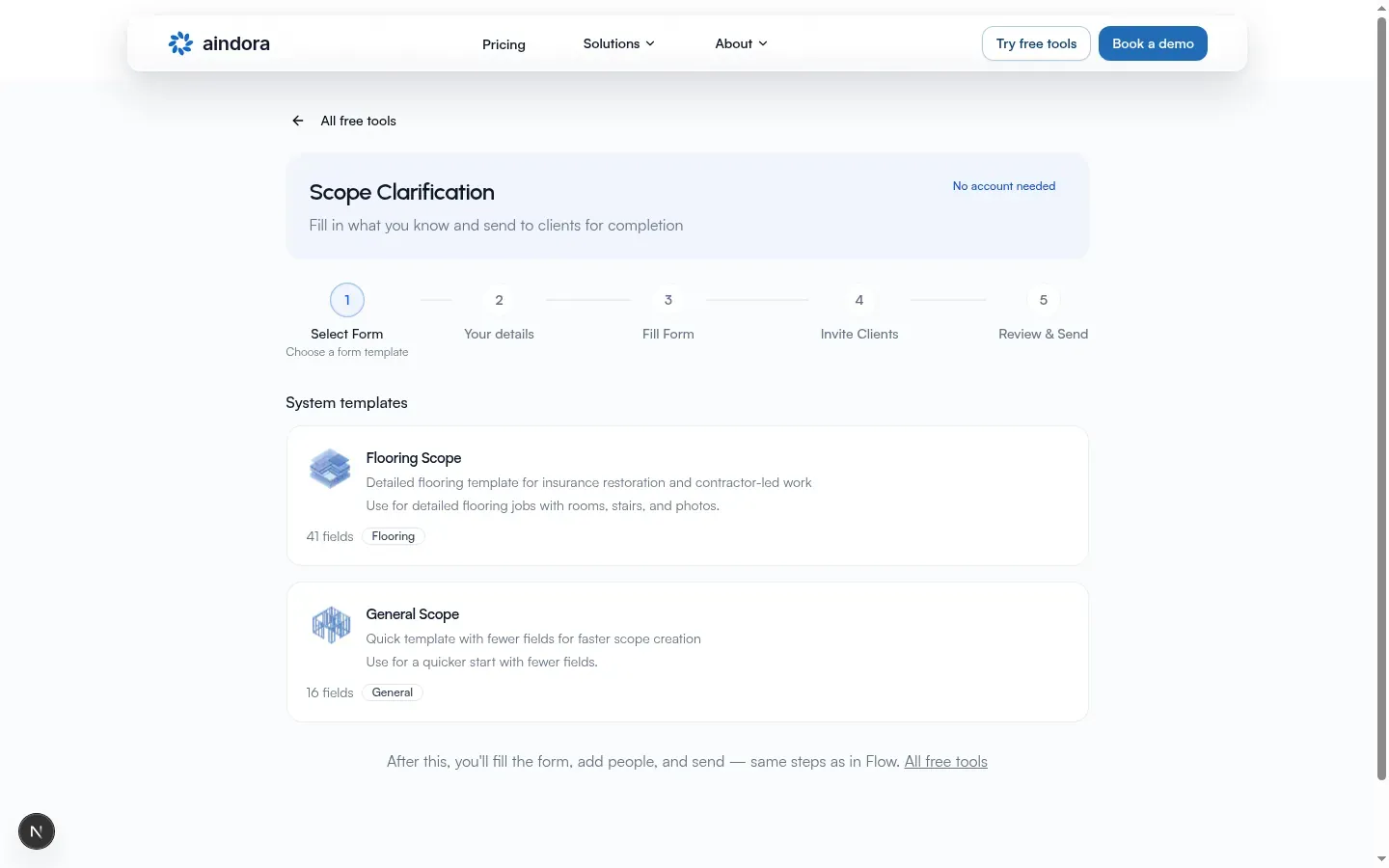Image resolution: width=1389 pixels, height=868 pixels.
Task: Click the aindora pinwheel logo icon
Action: pos(180,43)
